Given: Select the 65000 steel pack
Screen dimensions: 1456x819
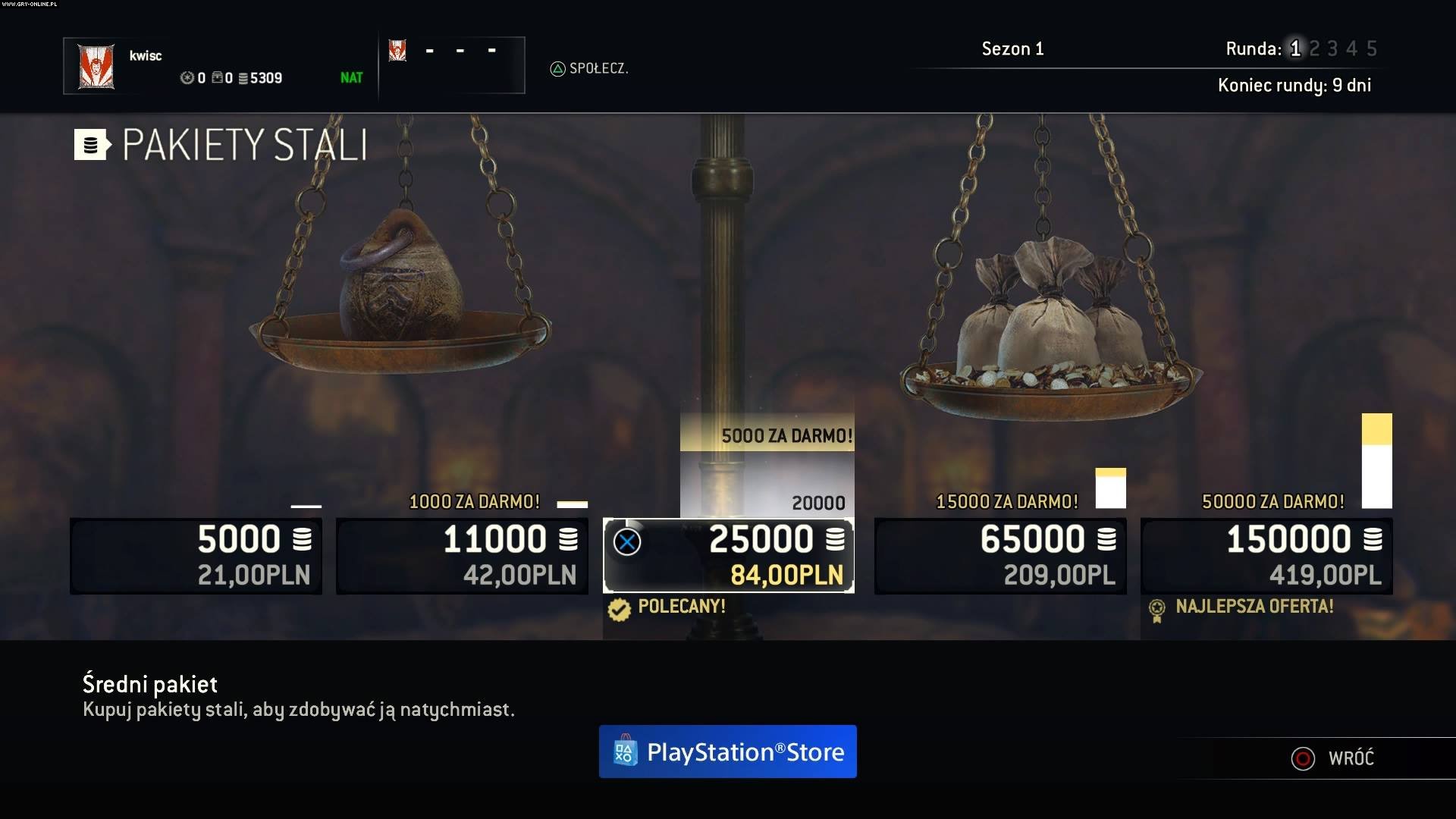Looking at the screenshot, I should pos(1000,556).
